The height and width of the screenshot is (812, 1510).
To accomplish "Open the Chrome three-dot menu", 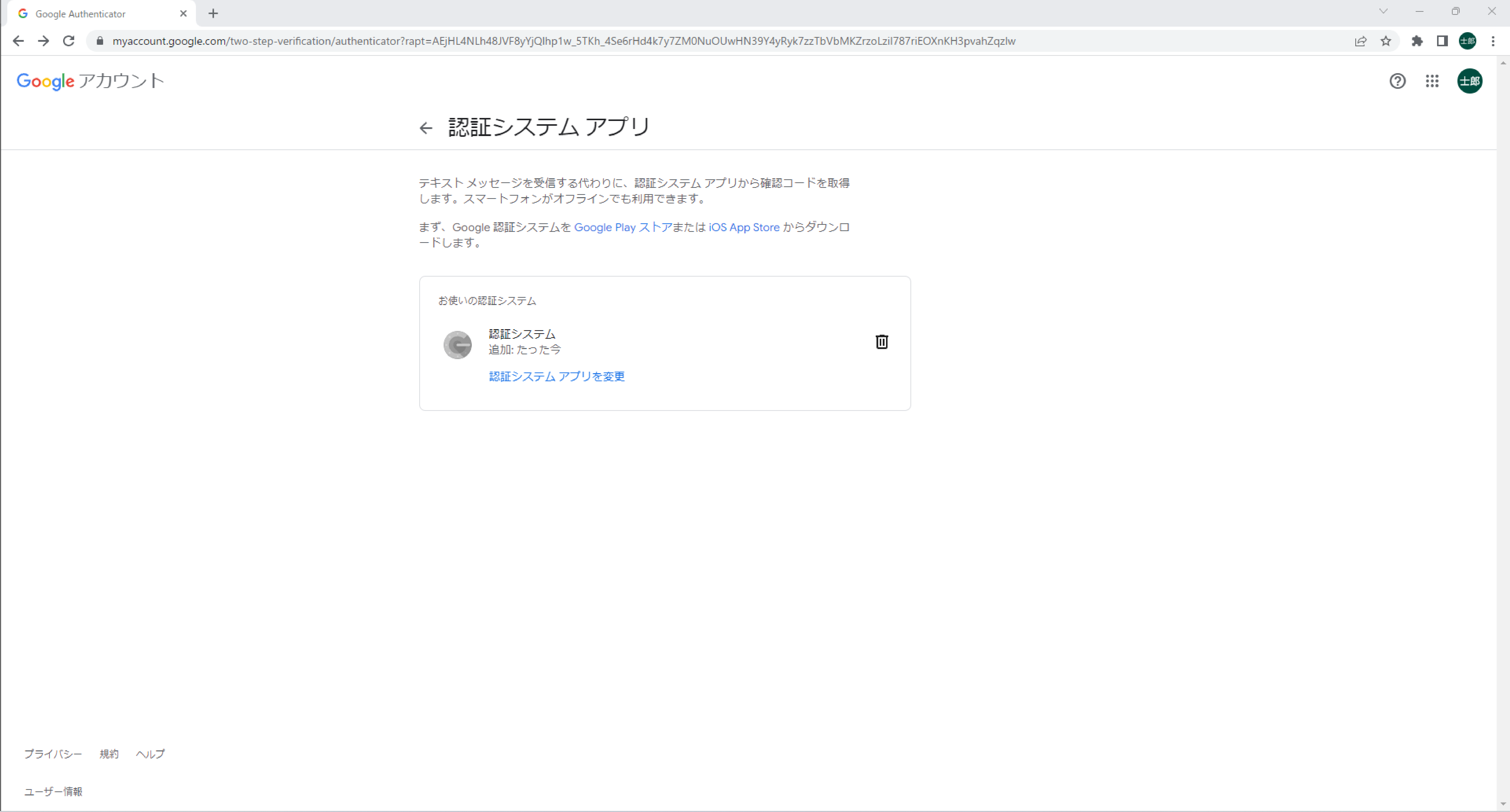I will click(1493, 41).
